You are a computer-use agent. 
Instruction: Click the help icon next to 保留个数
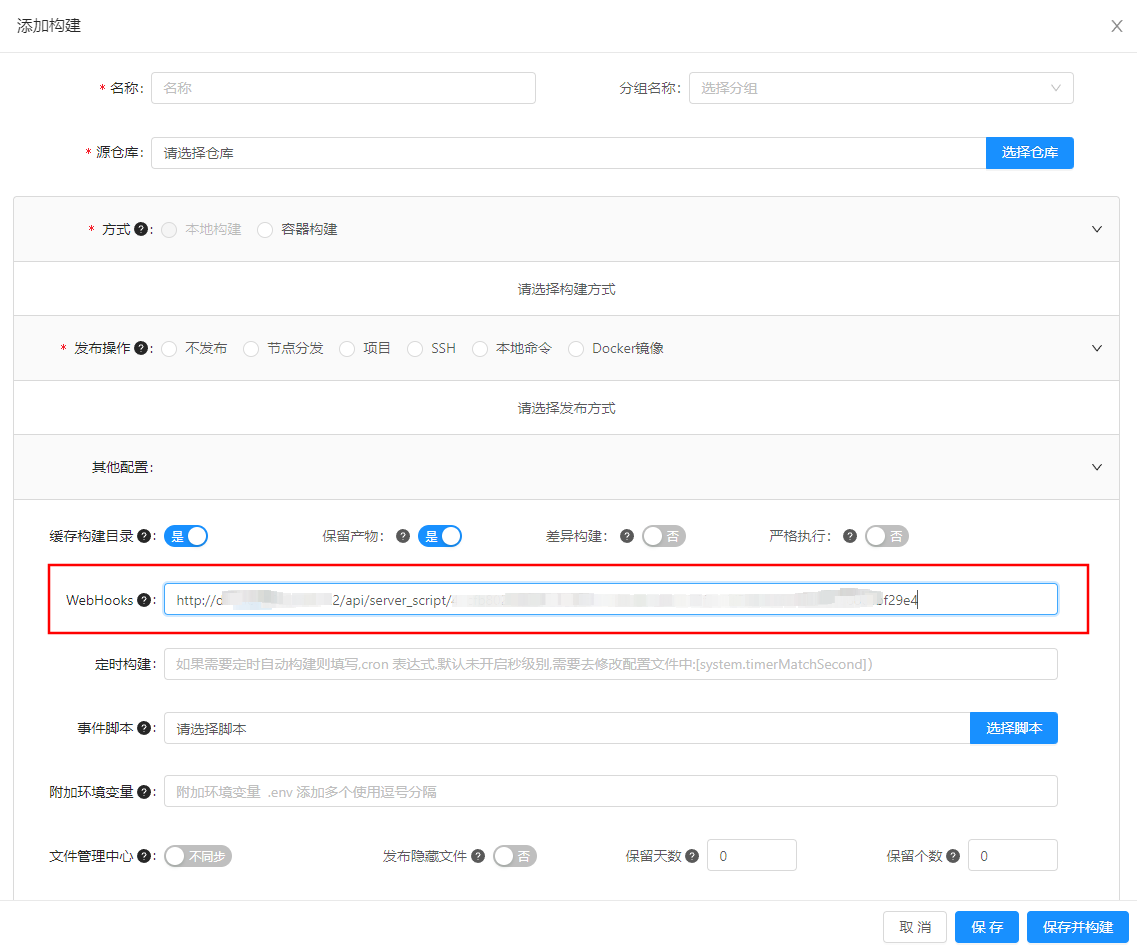pyautogui.click(x=953, y=856)
